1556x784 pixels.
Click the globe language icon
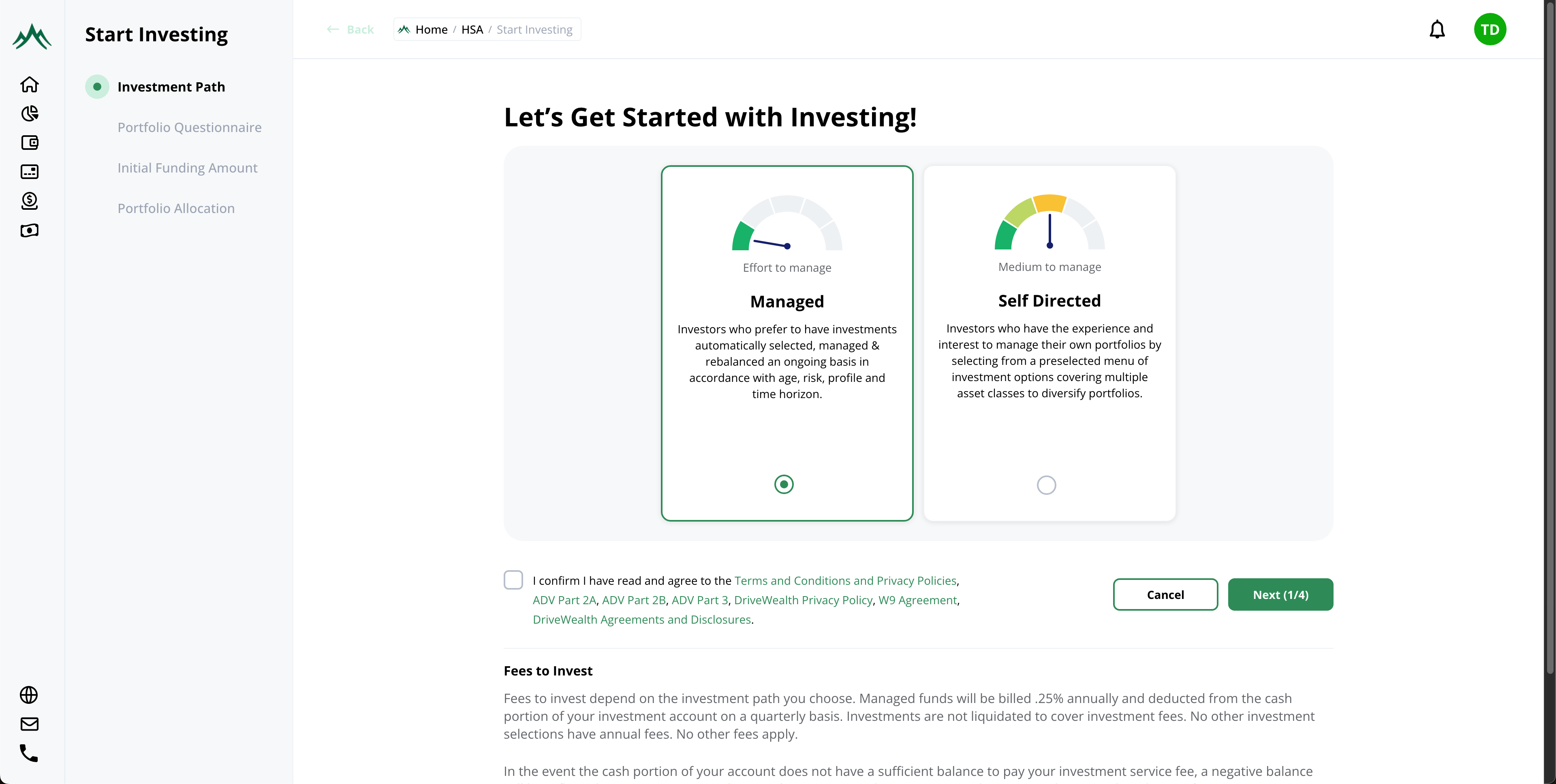29,695
